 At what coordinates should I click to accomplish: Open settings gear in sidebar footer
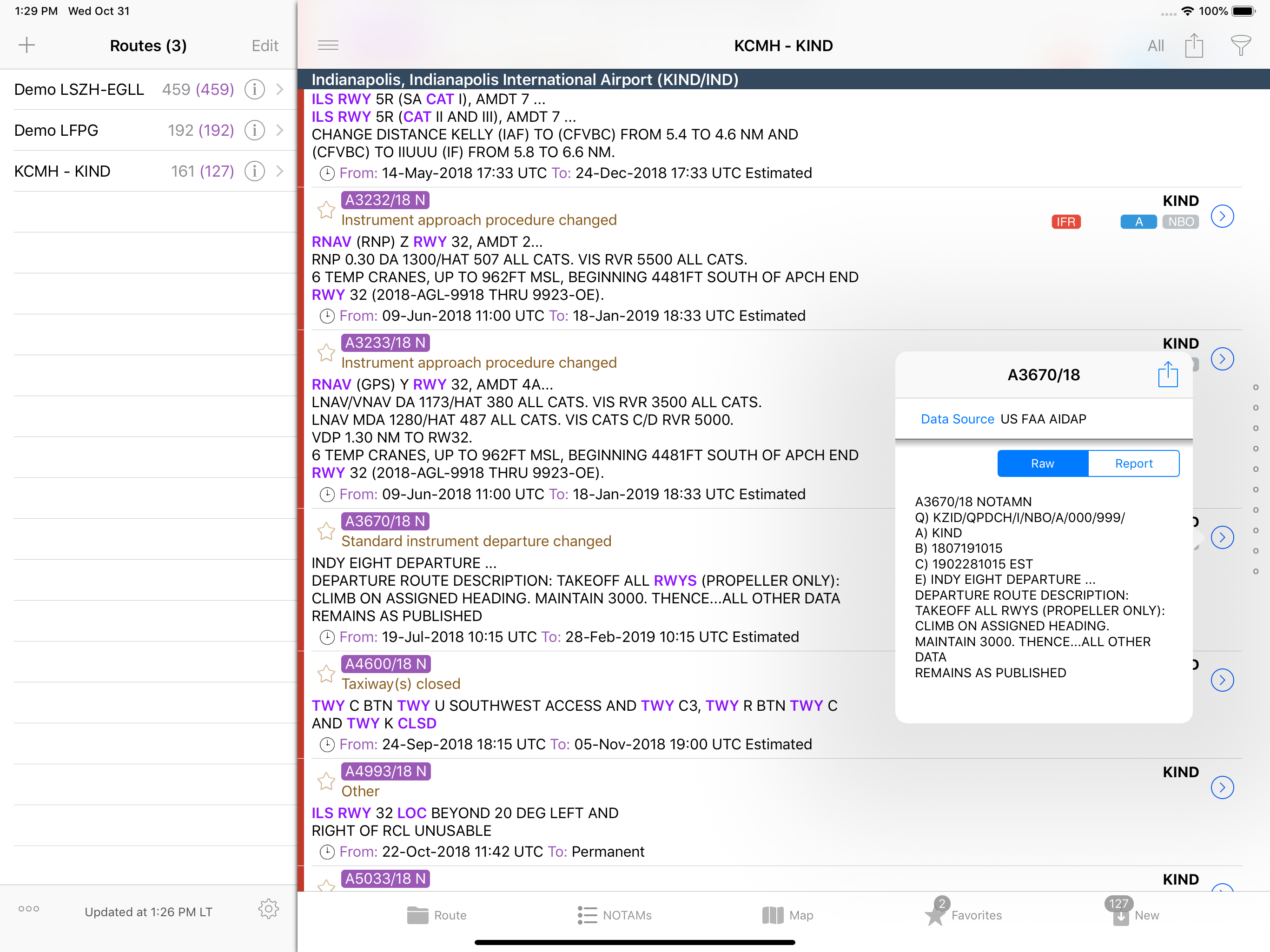[268, 908]
